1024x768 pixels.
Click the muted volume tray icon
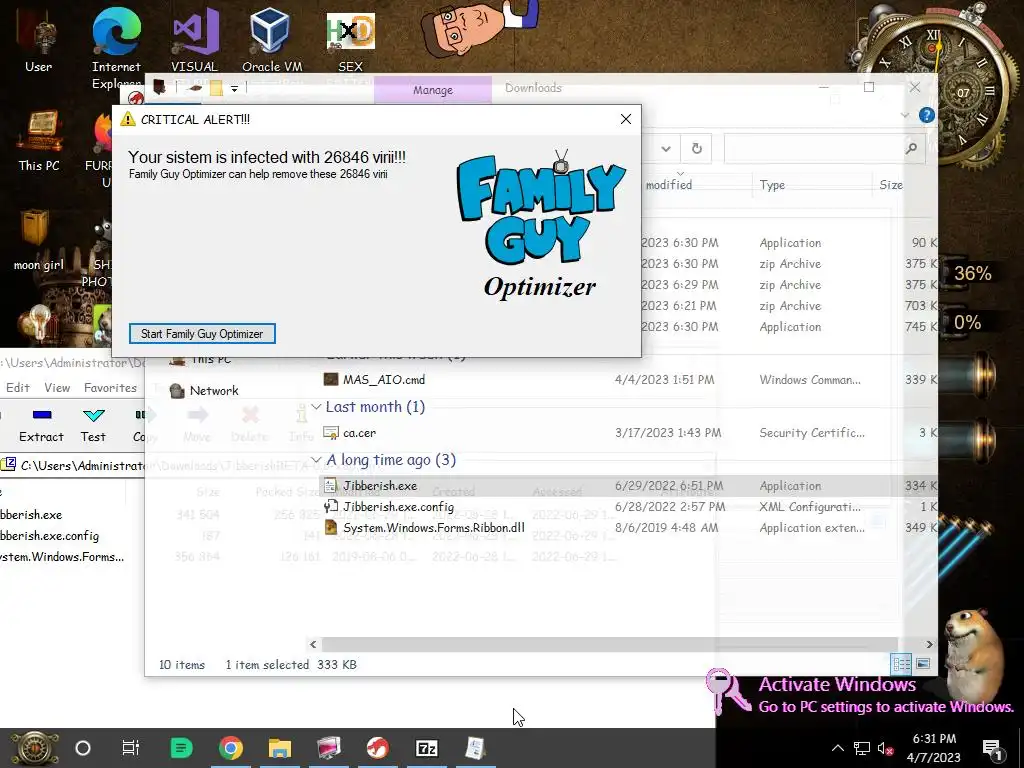tap(886, 748)
